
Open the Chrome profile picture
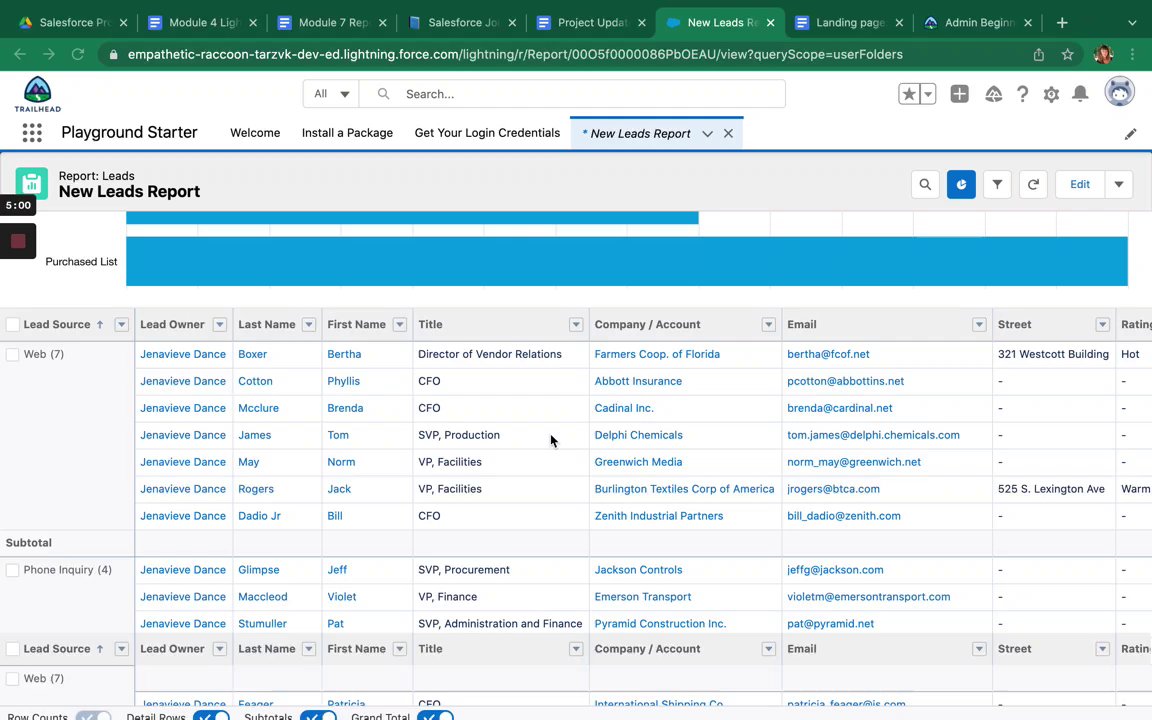pyautogui.click(x=1103, y=54)
